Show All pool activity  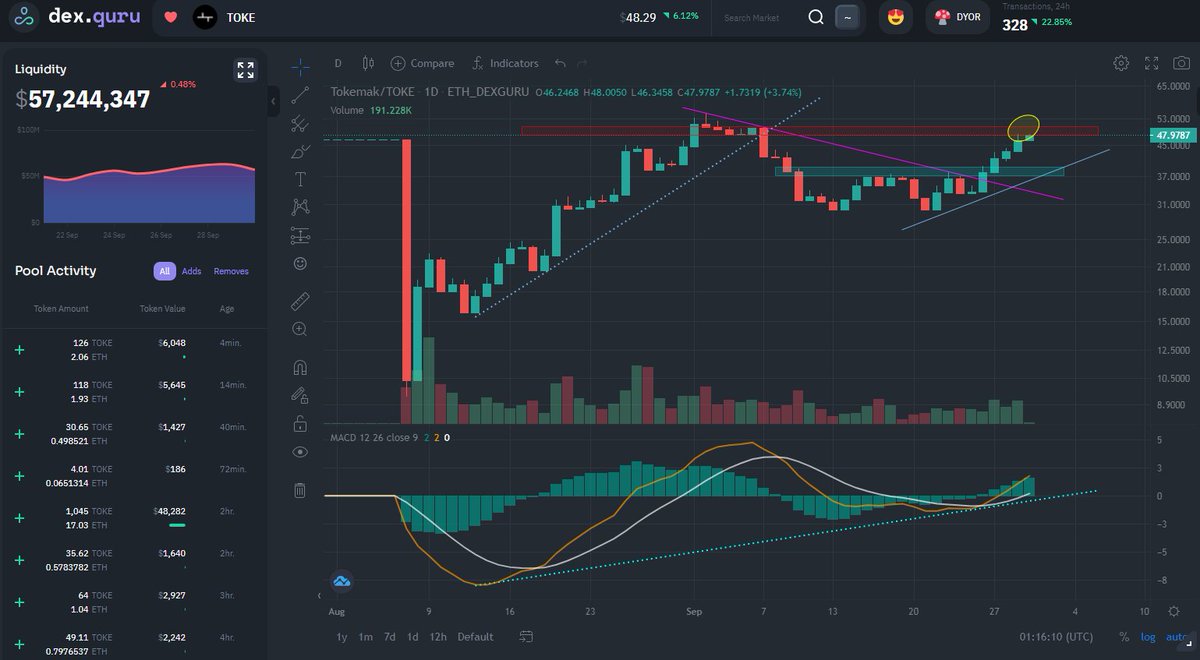tap(165, 271)
